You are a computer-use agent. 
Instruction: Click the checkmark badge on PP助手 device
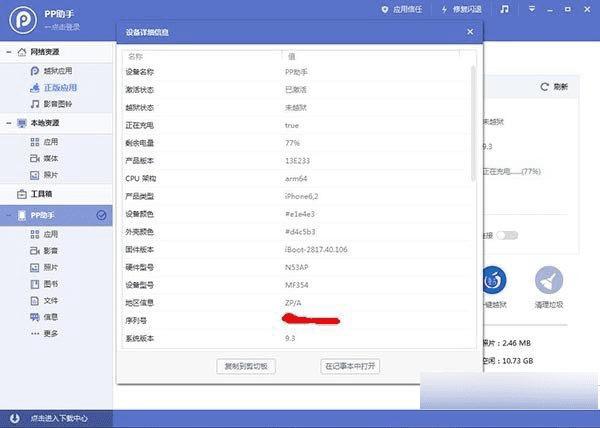tap(101, 215)
